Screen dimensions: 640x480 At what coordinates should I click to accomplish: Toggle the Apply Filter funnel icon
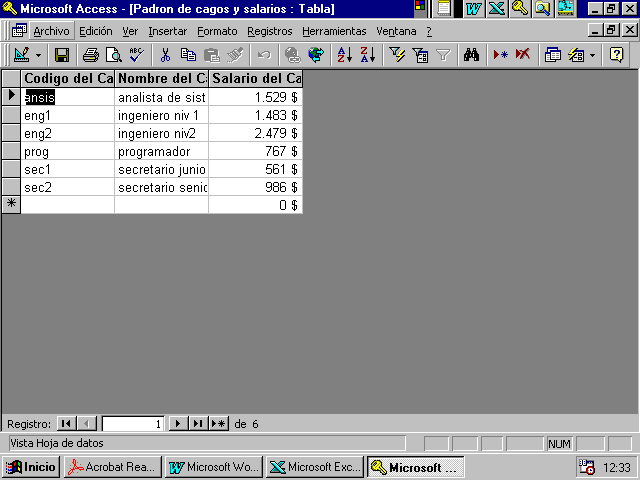443,55
